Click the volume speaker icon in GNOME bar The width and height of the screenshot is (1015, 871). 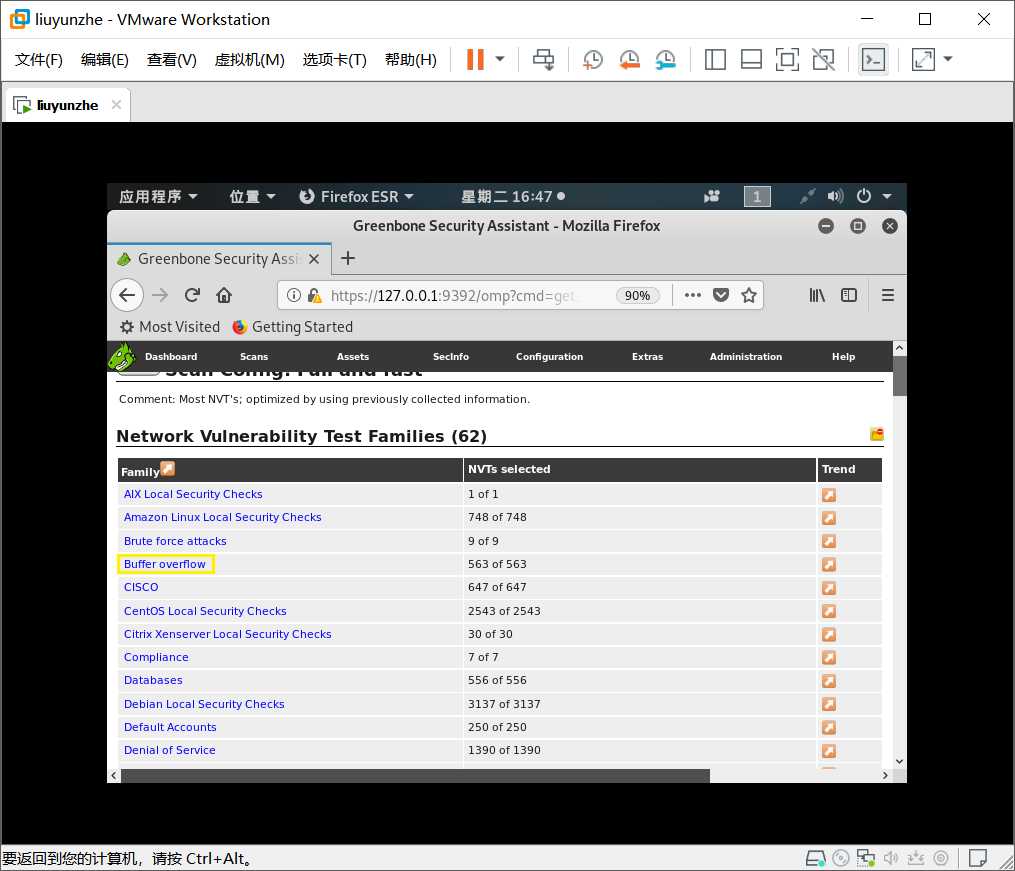pyautogui.click(x=835, y=196)
